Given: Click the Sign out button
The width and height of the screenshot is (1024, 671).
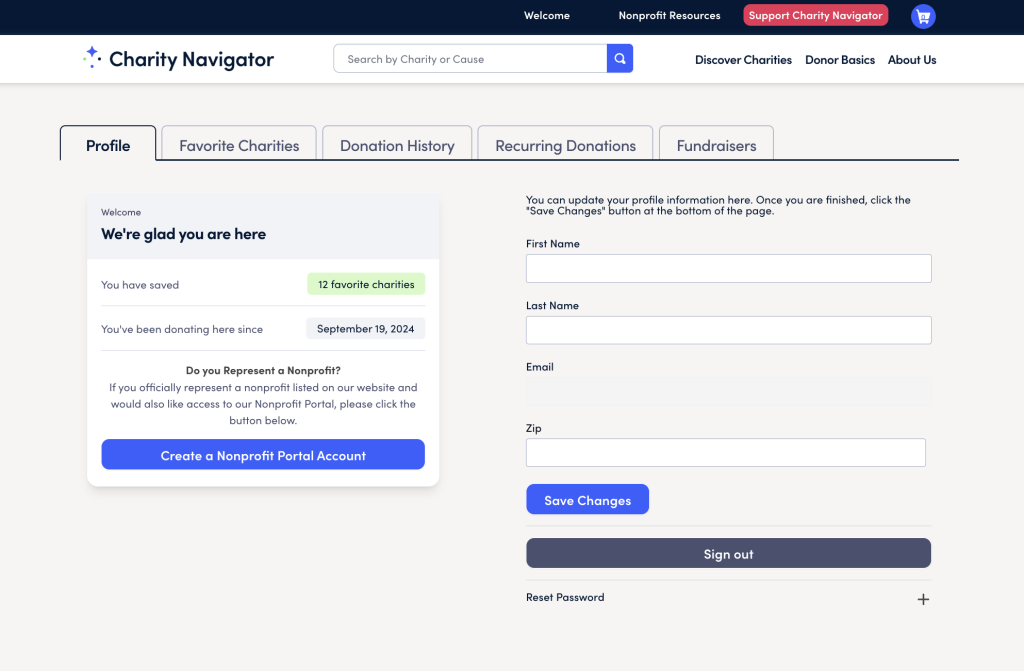Looking at the screenshot, I should click(x=728, y=553).
